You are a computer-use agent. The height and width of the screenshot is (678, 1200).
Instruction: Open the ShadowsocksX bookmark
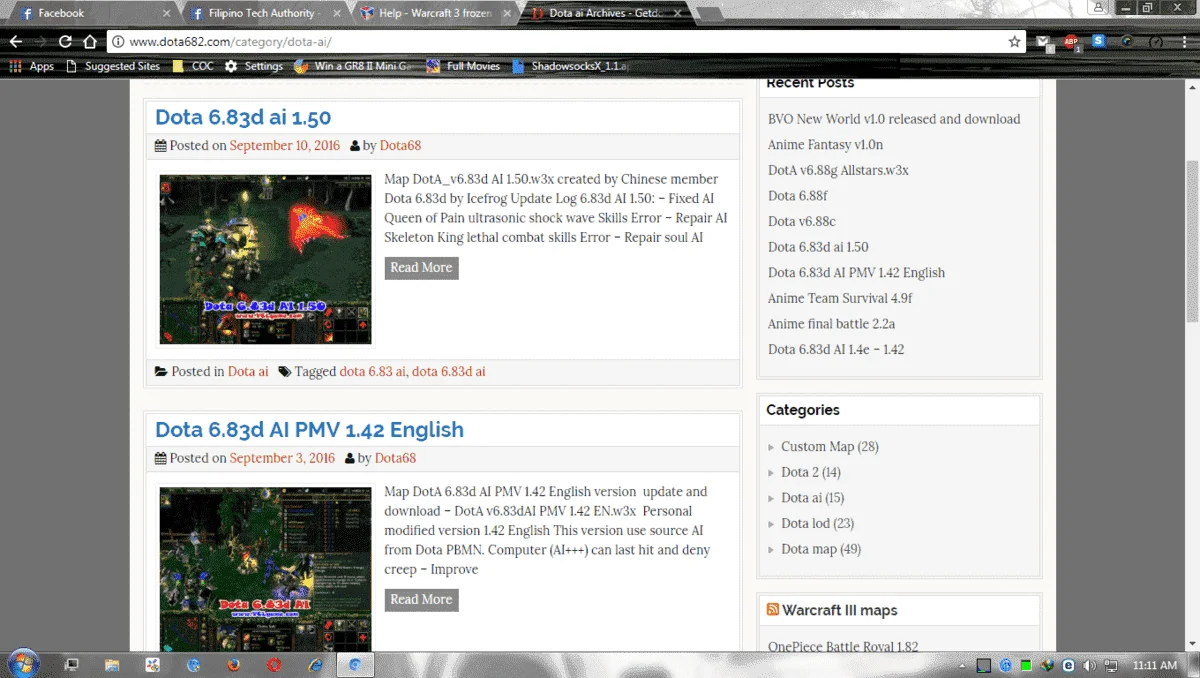(569, 66)
